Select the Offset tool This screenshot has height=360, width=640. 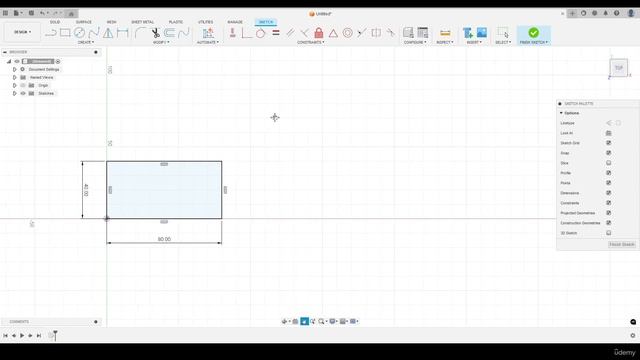point(169,33)
